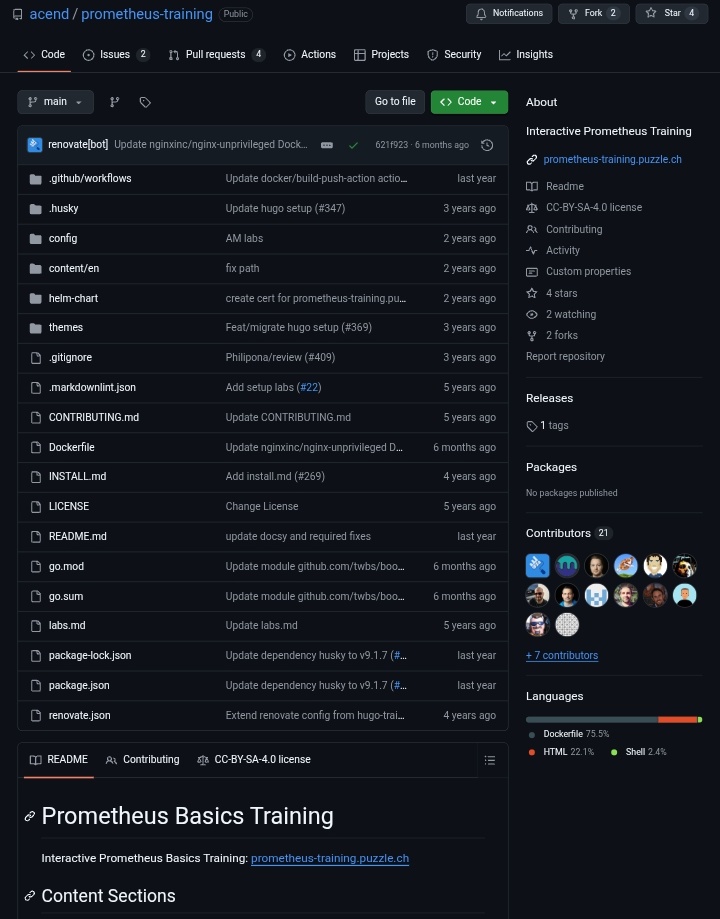Open the tags icon next to branches

click(145, 102)
